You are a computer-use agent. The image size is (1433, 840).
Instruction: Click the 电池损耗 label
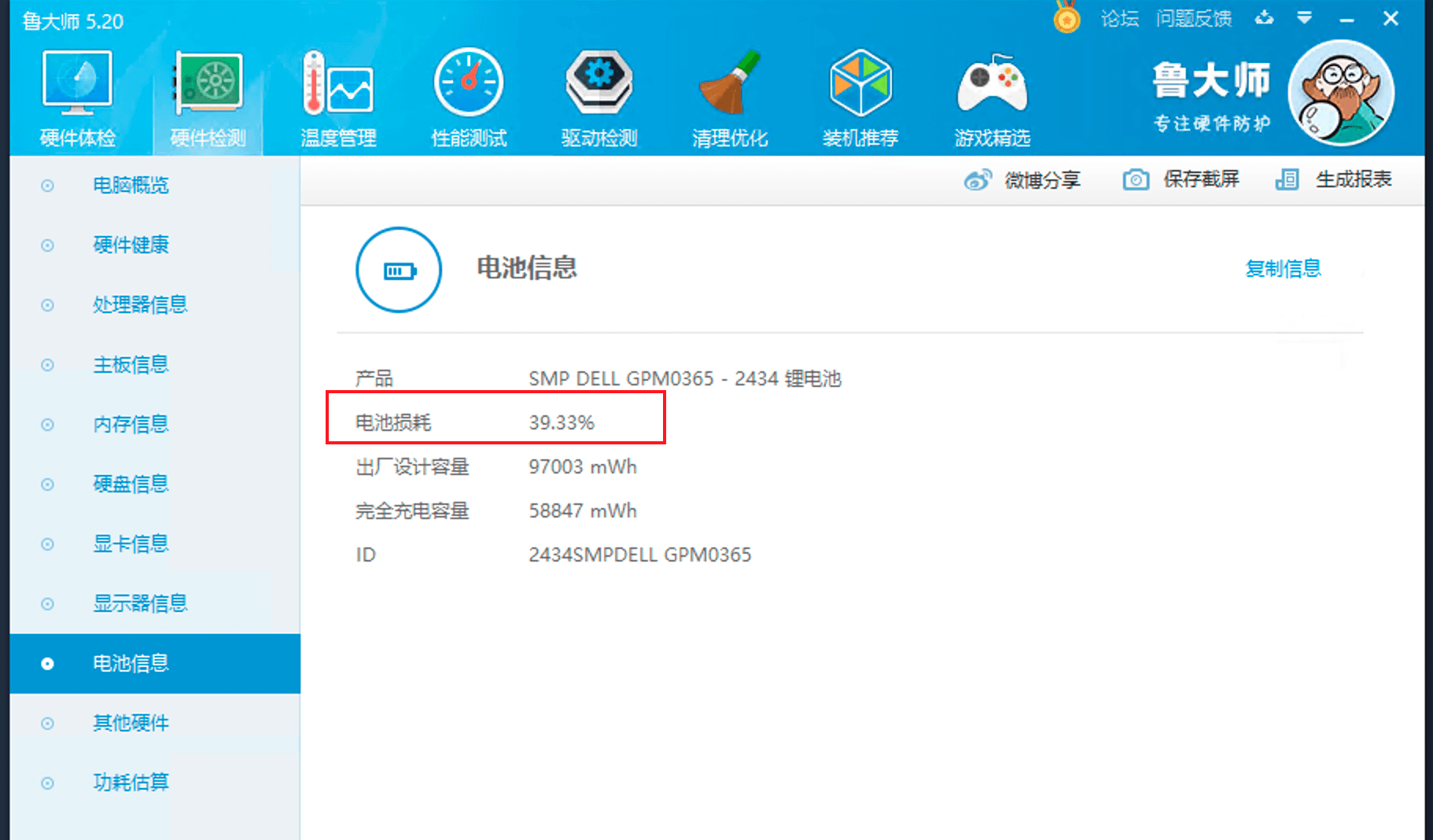click(393, 423)
